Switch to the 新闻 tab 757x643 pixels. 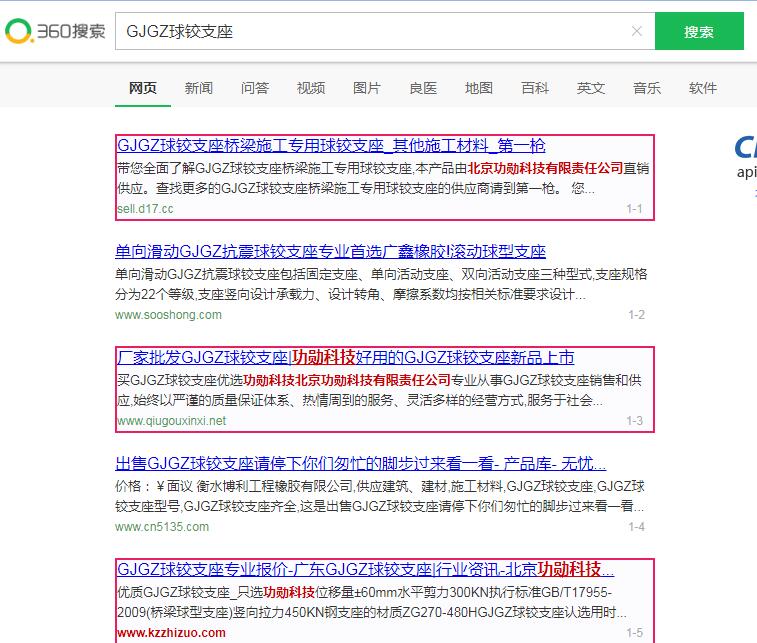[199, 88]
